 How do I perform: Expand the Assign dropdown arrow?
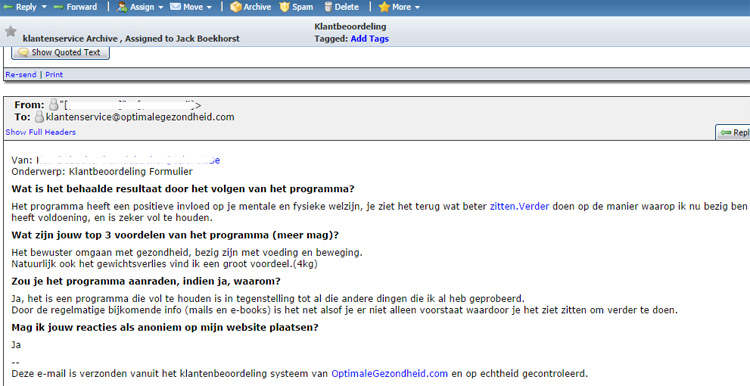point(160,7)
